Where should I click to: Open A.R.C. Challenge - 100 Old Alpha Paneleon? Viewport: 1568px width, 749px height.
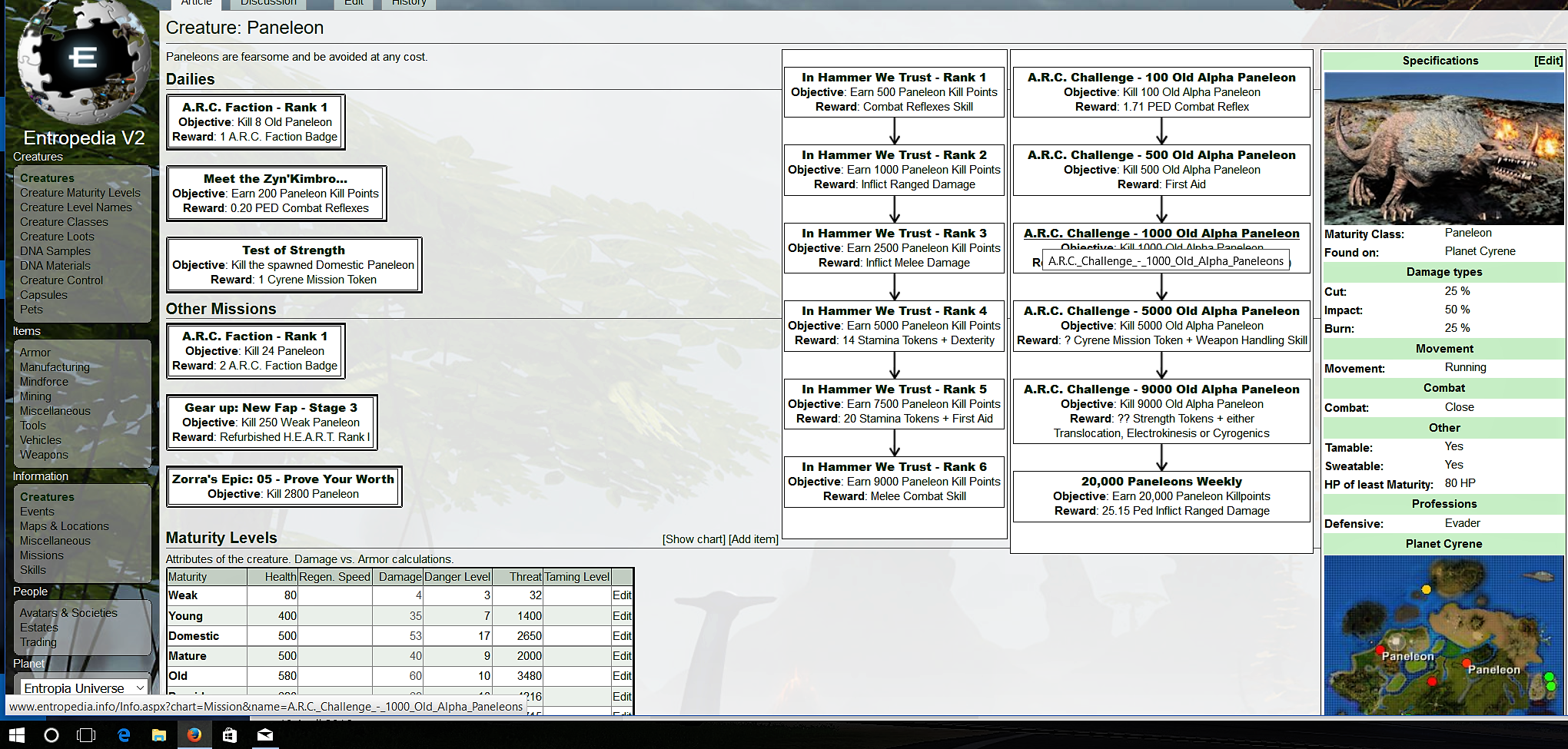[1161, 78]
